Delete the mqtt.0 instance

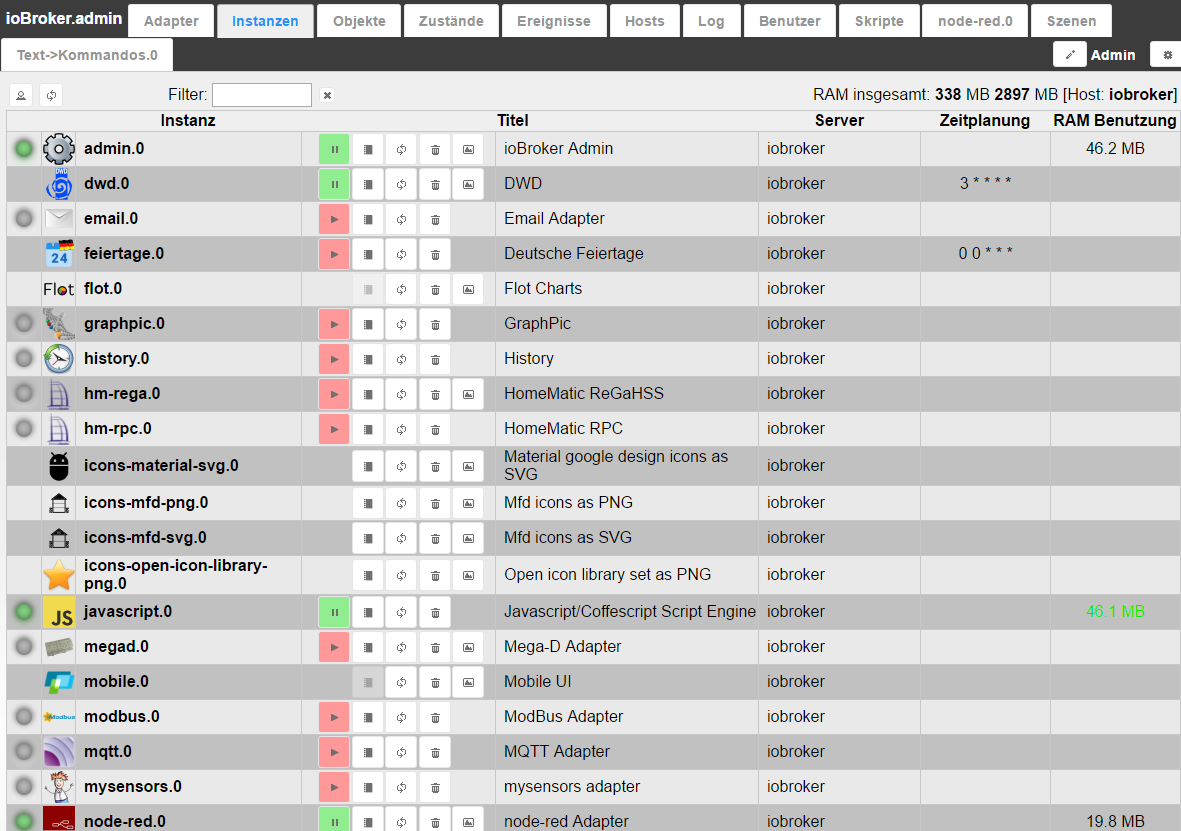(435, 752)
